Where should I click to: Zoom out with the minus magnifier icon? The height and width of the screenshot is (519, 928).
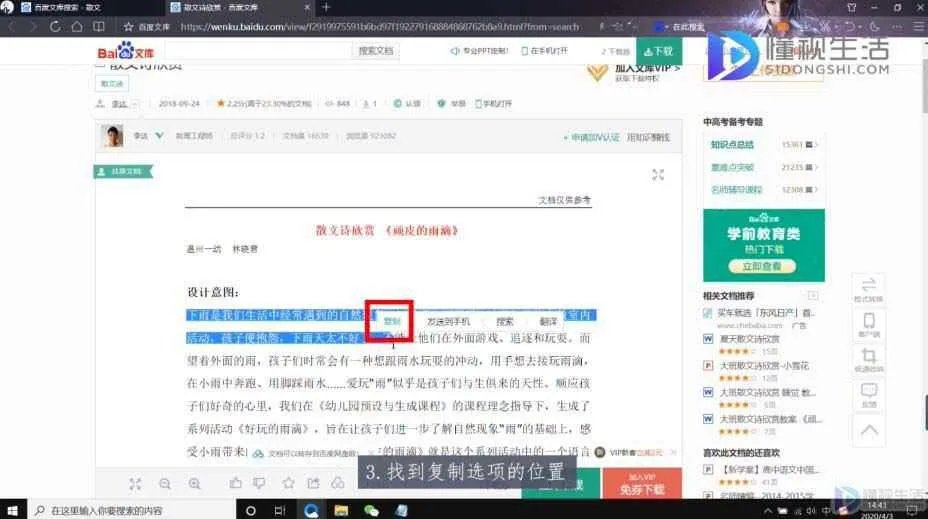pyautogui.click(x=165, y=484)
